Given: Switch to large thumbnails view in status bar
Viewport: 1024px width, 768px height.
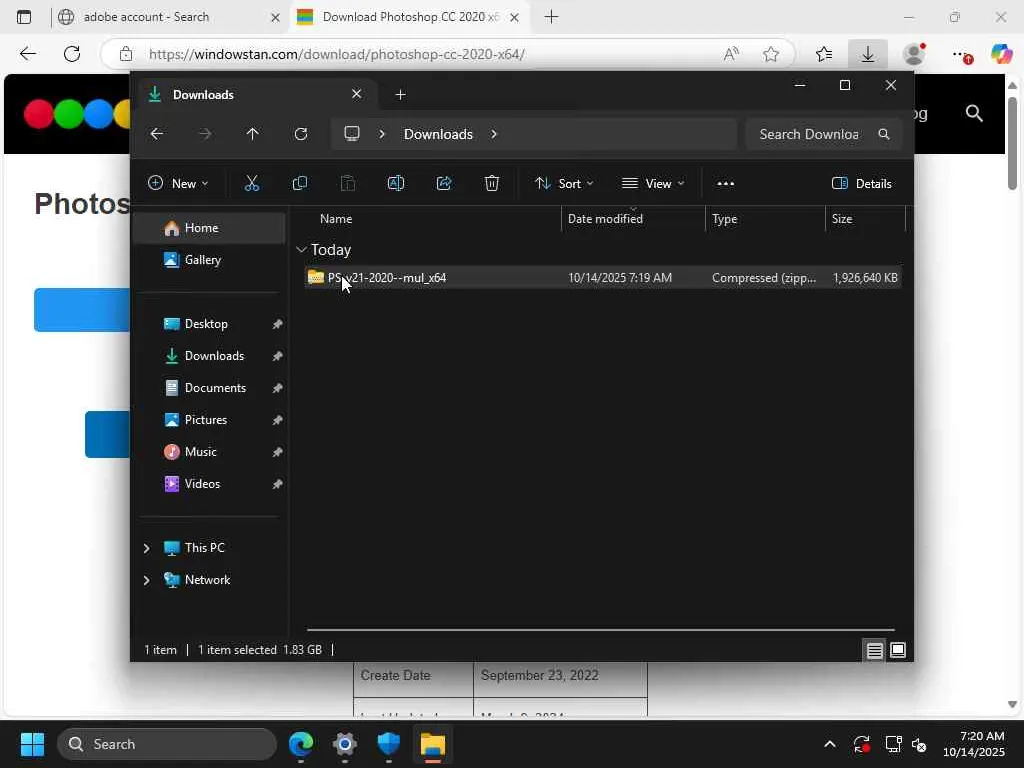Looking at the screenshot, I should [898, 650].
